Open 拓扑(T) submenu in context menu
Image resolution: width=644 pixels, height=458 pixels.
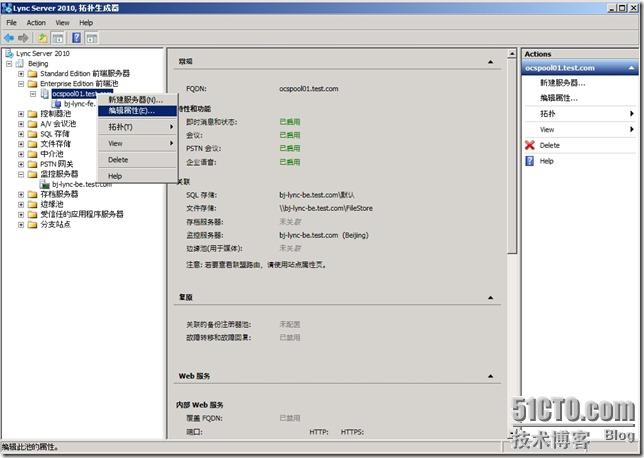click(138, 127)
